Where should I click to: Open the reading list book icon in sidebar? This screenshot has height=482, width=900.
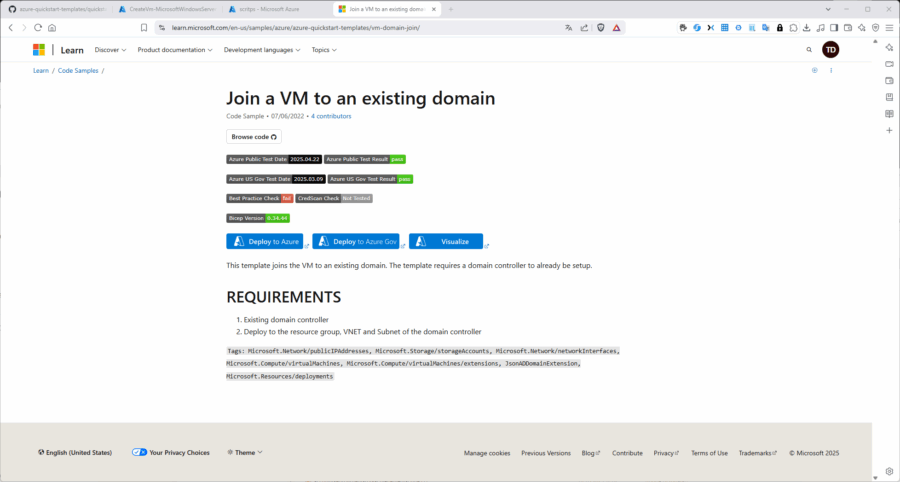[889, 114]
